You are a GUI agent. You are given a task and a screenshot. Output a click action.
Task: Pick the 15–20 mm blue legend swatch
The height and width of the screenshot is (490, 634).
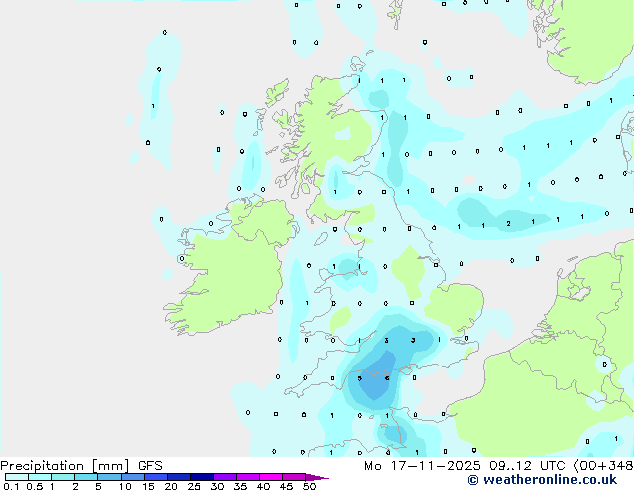[156, 477]
